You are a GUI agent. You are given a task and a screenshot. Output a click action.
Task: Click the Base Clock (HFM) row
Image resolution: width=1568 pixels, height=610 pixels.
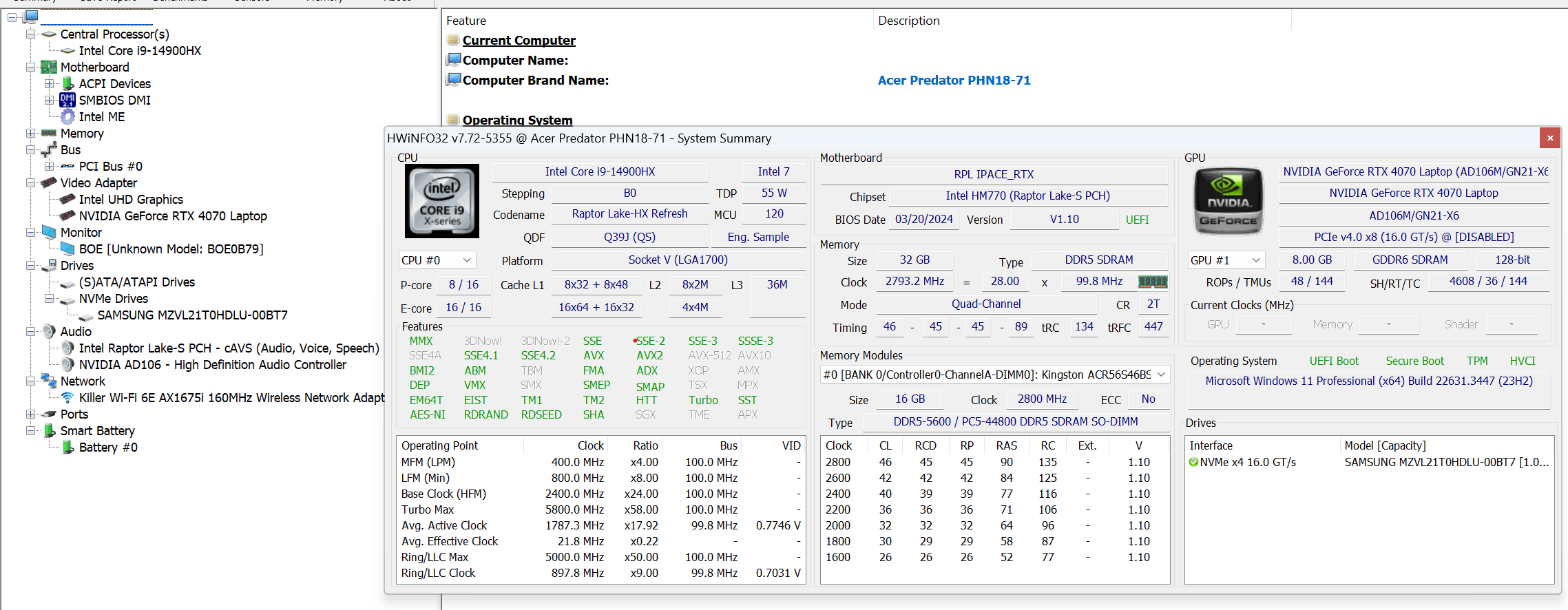[600, 494]
